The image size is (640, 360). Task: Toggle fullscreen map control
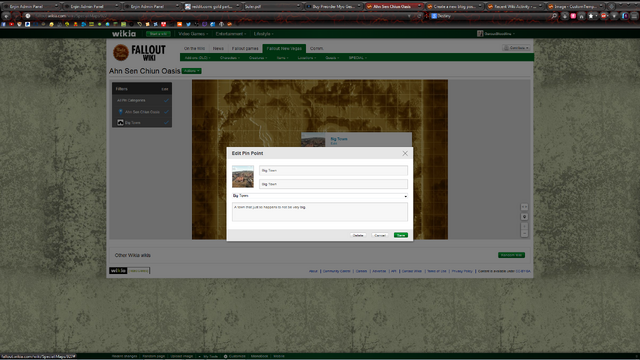pos(524,207)
